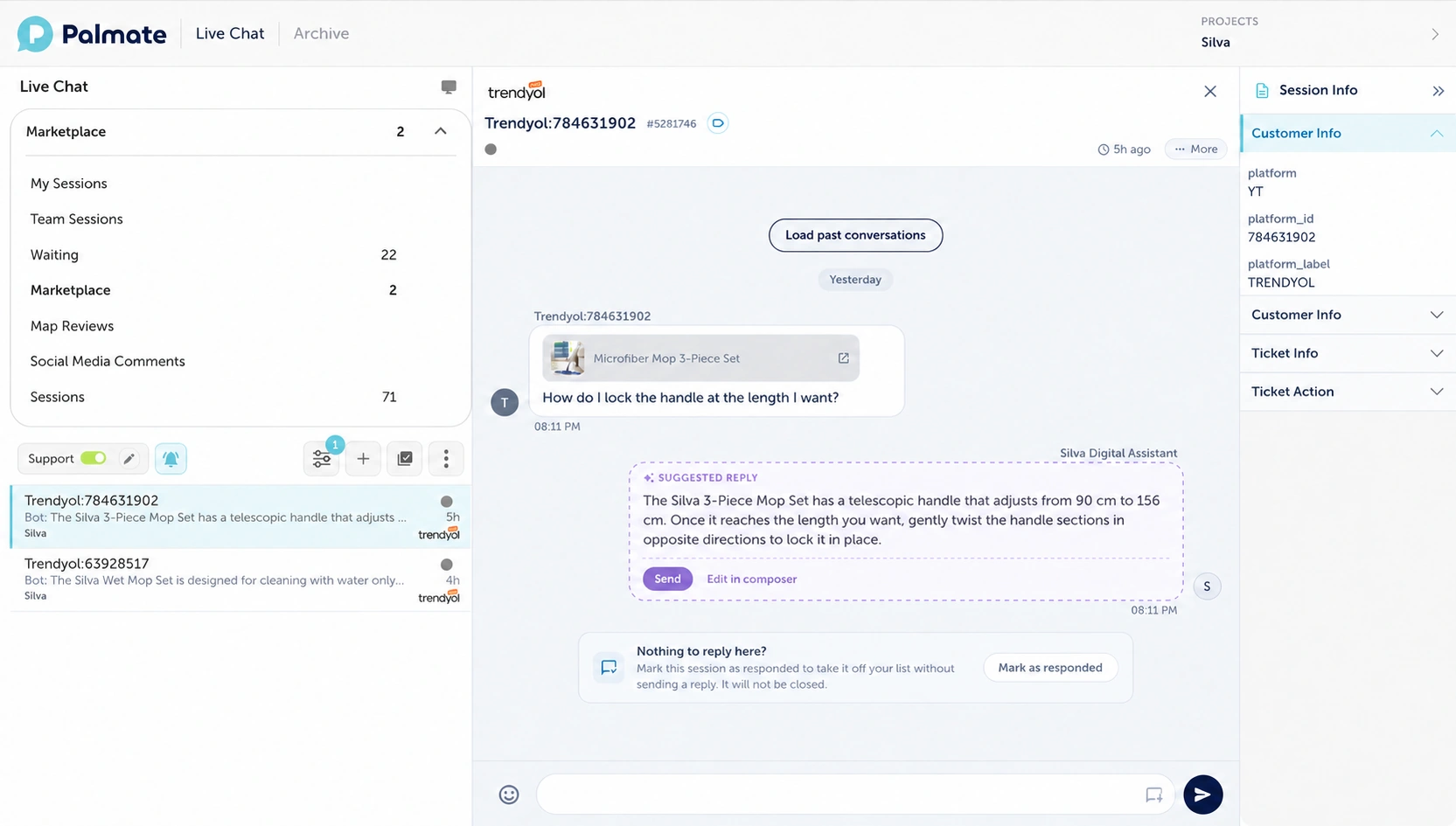The width and height of the screenshot is (1456, 826).
Task: Send message with the arrow button
Action: coord(1203,795)
